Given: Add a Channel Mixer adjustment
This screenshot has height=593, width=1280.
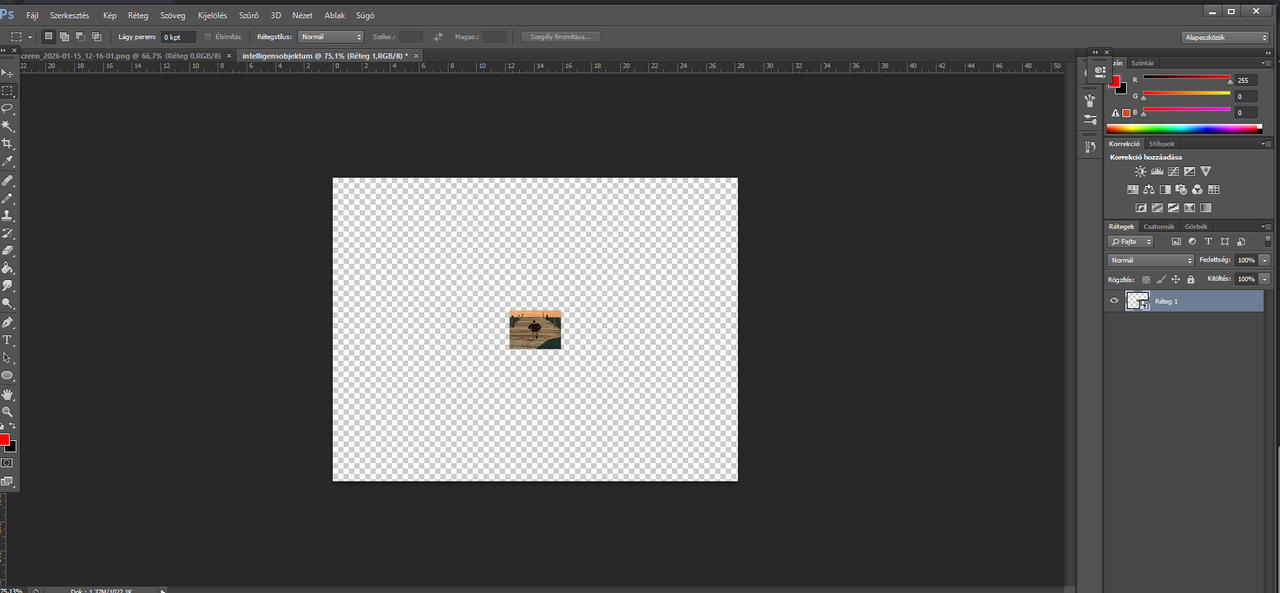Looking at the screenshot, I should [x=1197, y=189].
